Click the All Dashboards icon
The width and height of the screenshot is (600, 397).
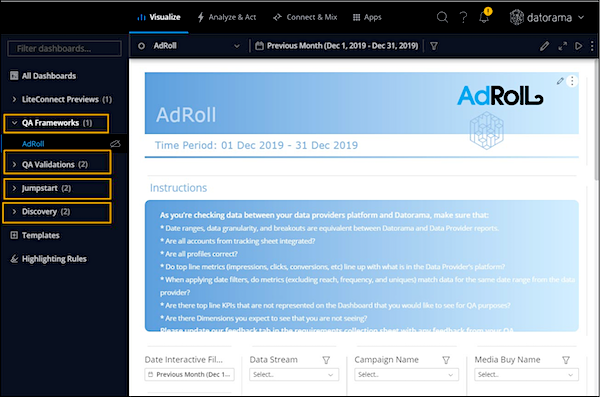14,76
